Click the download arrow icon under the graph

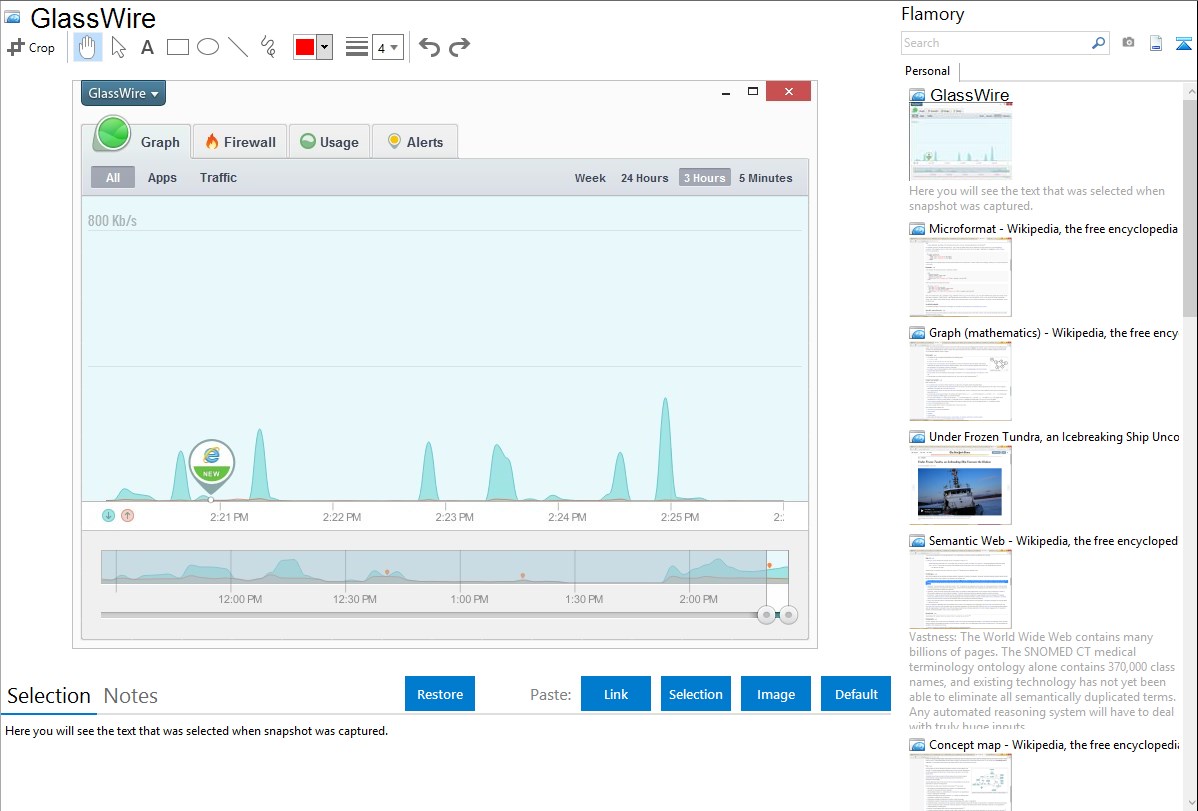(108, 516)
